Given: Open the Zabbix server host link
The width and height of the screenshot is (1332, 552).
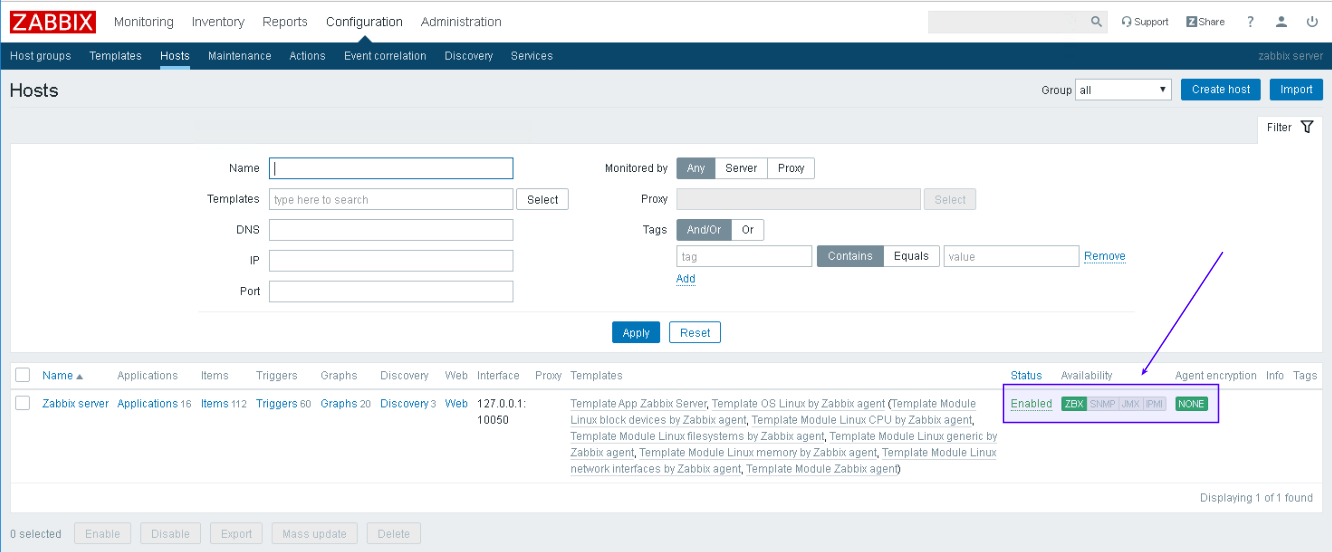Looking at the screenshot, I should [x=75, y=404].
